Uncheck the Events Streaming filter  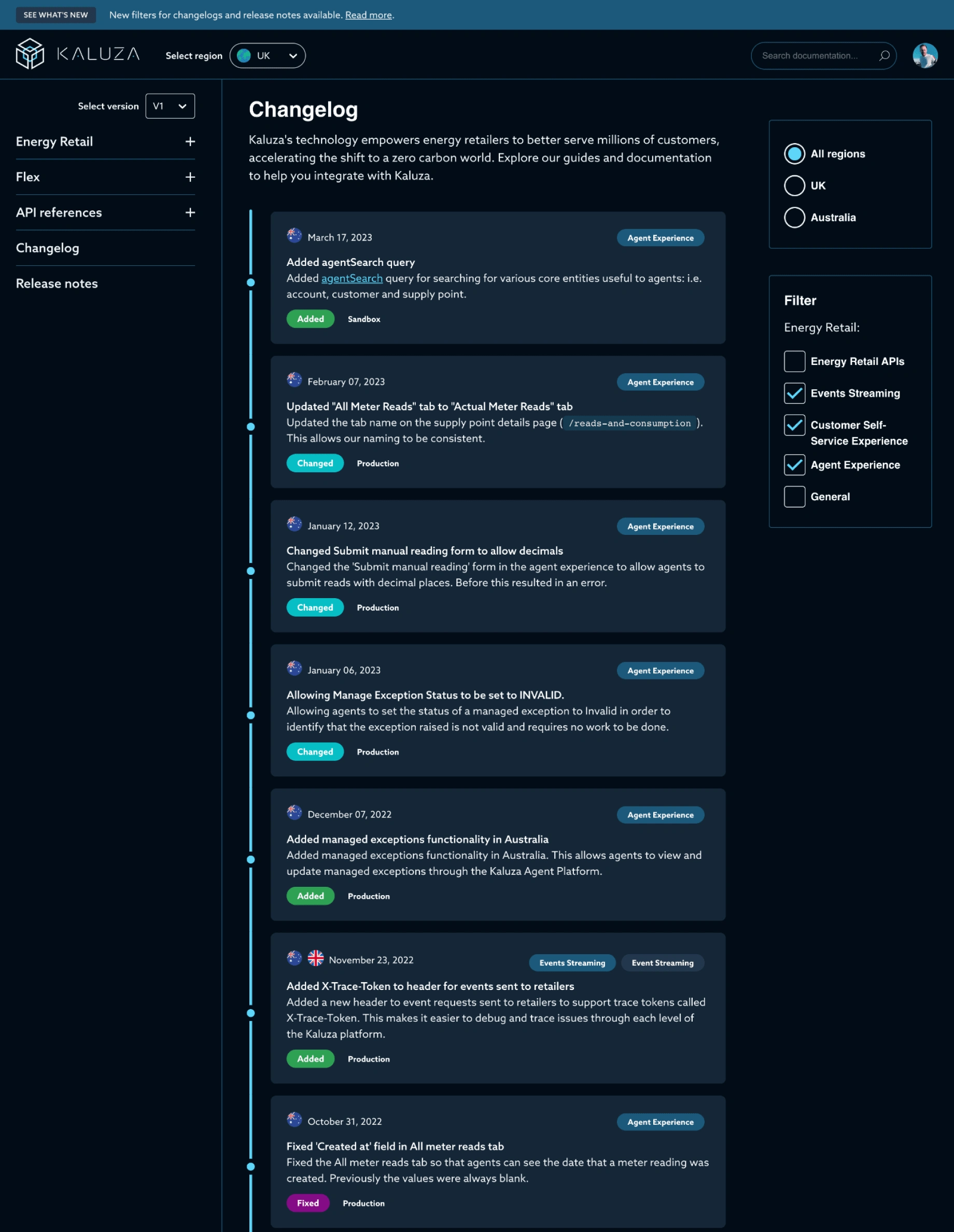794,393
